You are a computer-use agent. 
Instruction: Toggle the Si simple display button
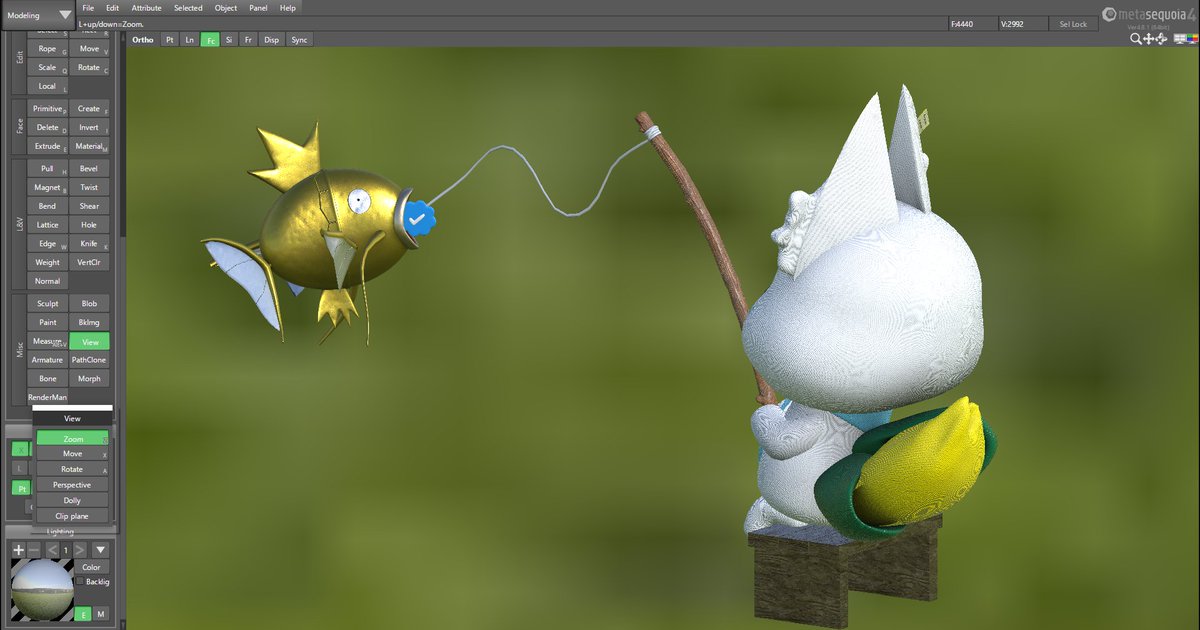229,39
